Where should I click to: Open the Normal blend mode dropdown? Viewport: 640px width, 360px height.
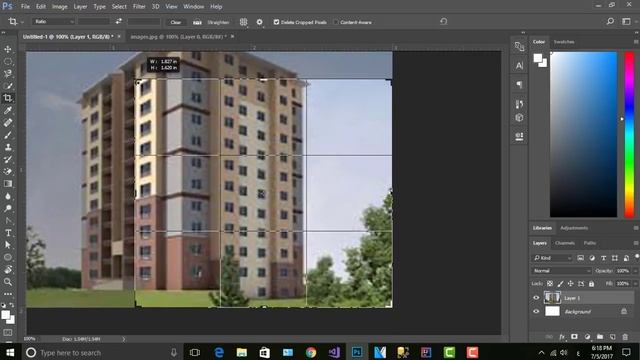pos(562,271)
